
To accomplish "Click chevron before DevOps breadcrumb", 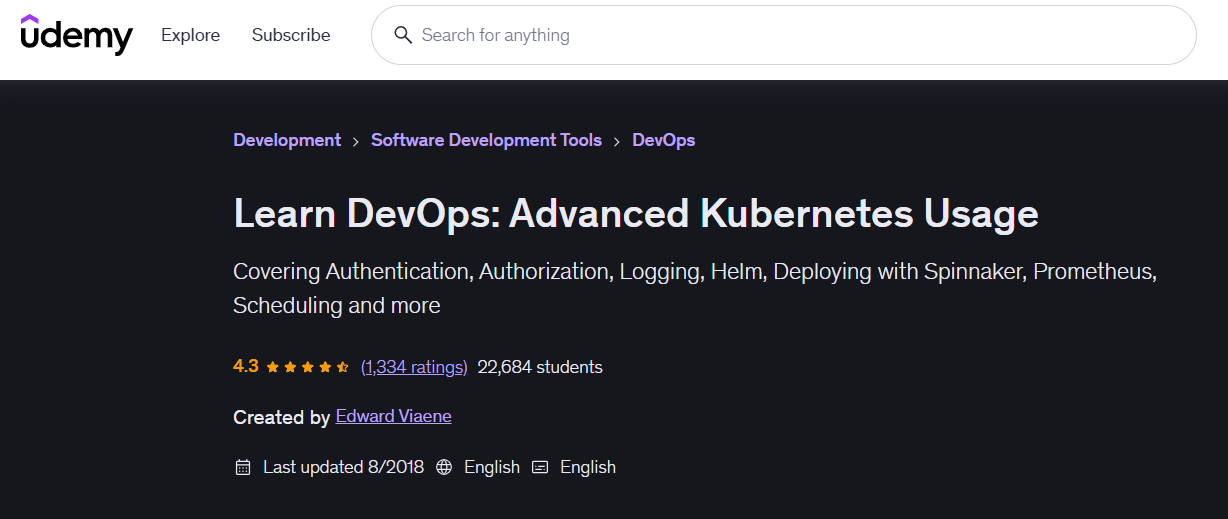I will pos(617,141).
